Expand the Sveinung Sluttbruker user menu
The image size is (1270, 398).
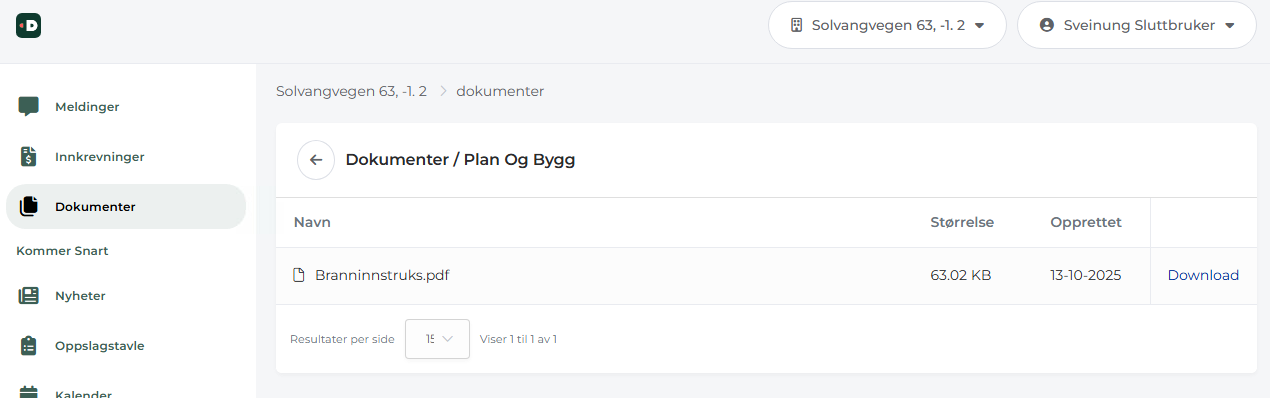point(1137,25)
